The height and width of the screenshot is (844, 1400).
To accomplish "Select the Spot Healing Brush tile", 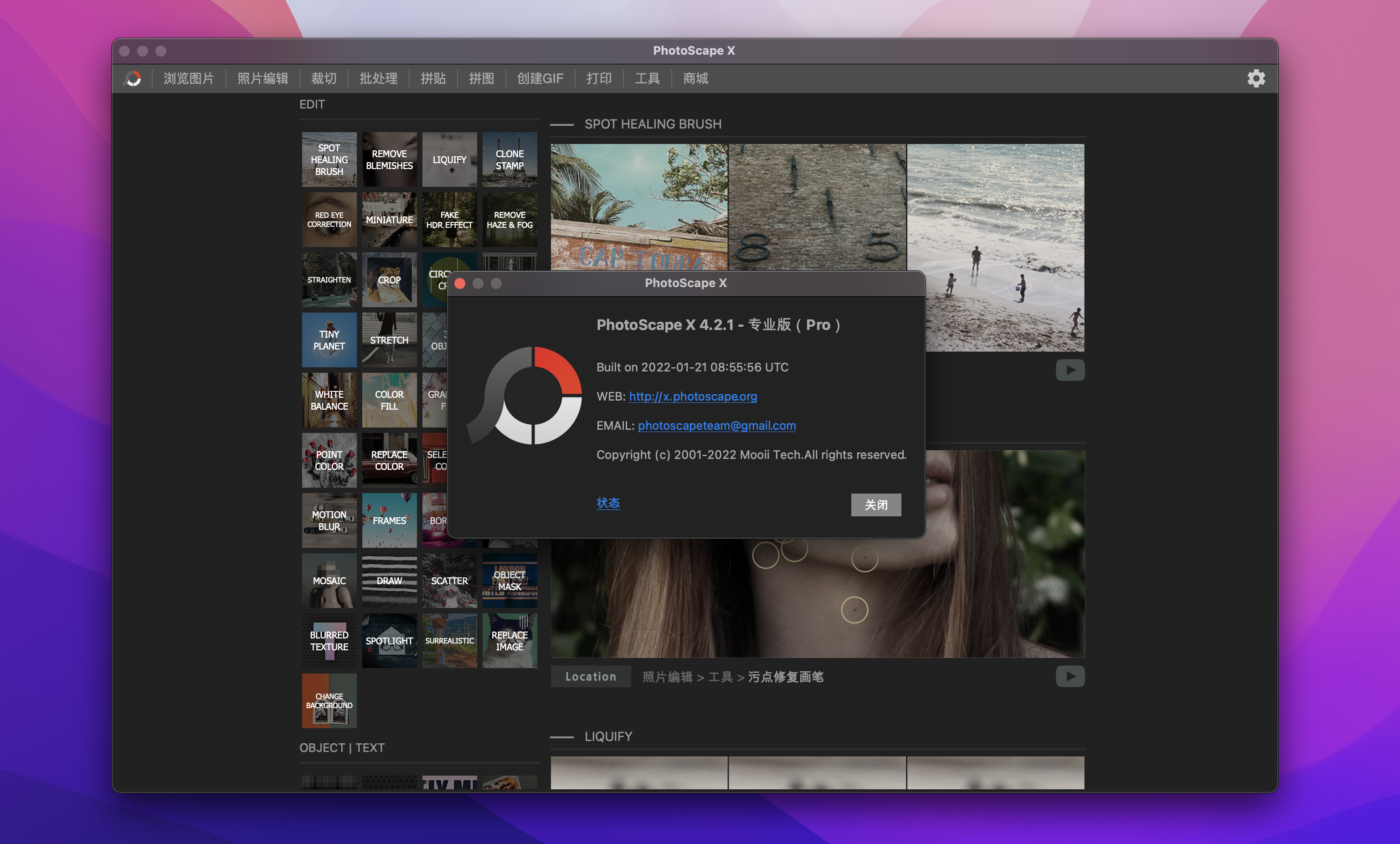I will click(329, 160).
